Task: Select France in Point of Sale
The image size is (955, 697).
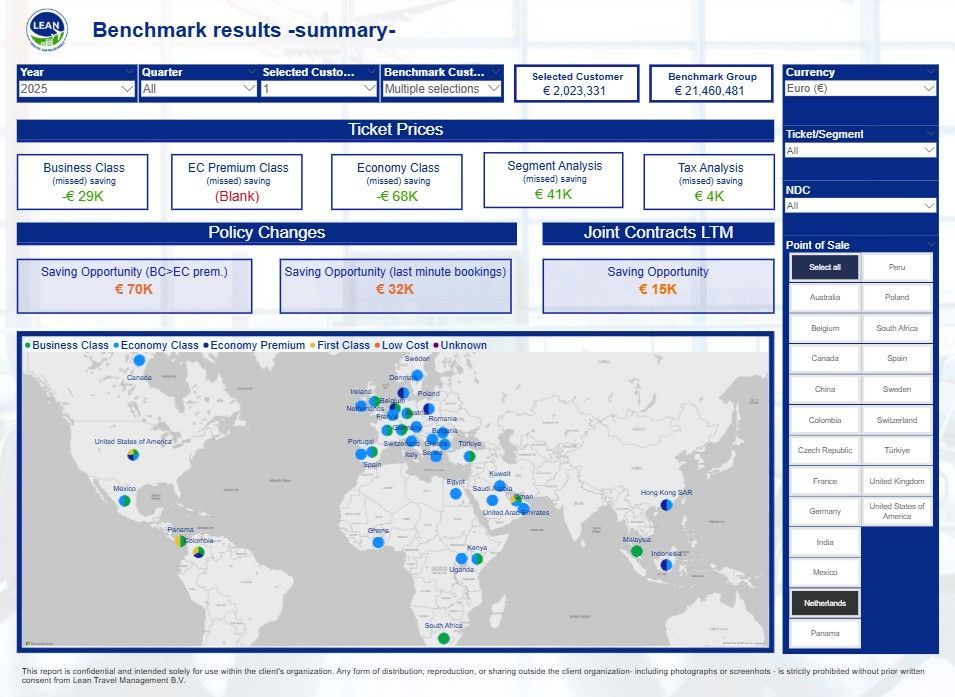Action: point(825,481)
